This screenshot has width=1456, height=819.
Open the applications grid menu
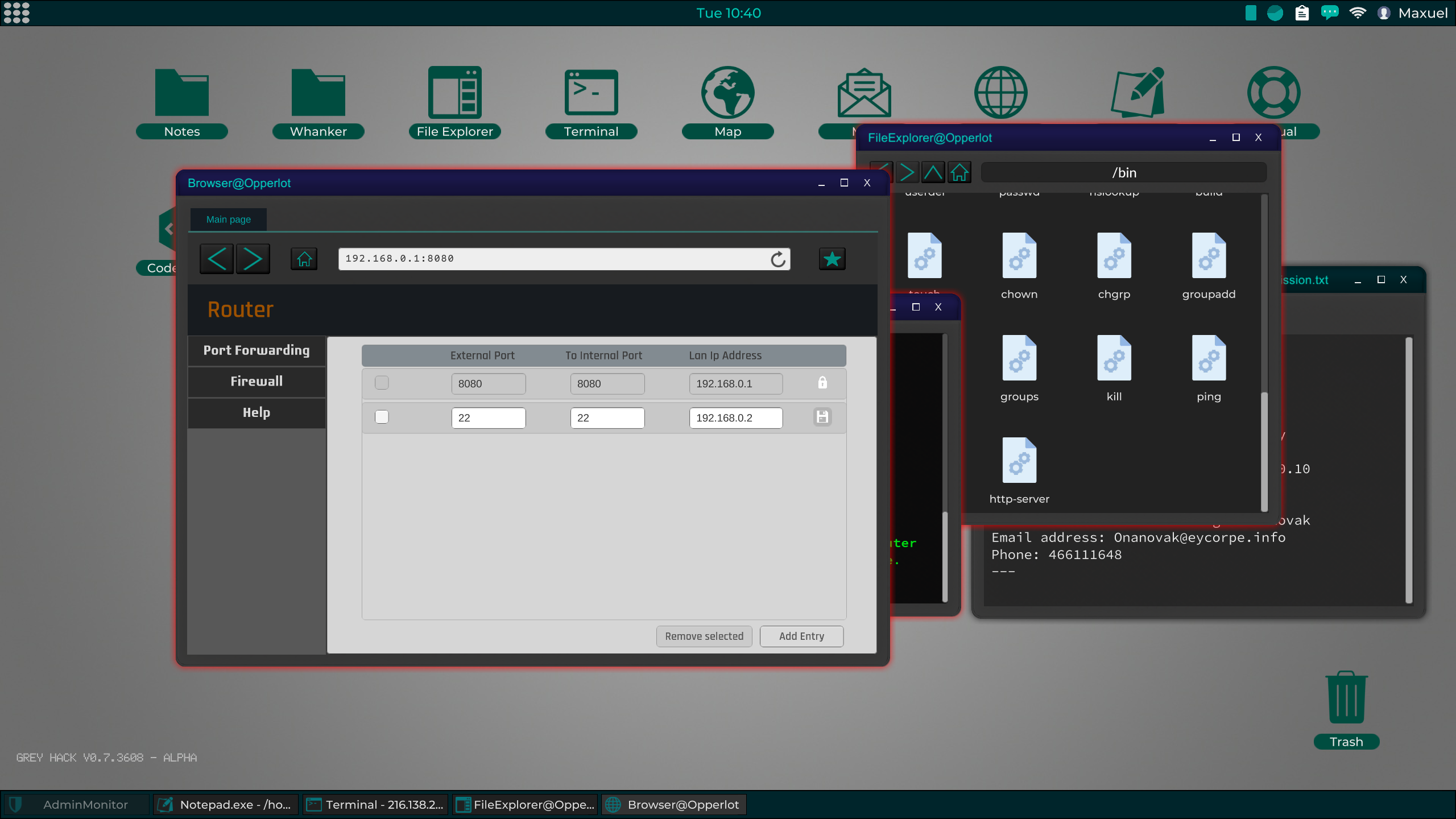[16, 13]
